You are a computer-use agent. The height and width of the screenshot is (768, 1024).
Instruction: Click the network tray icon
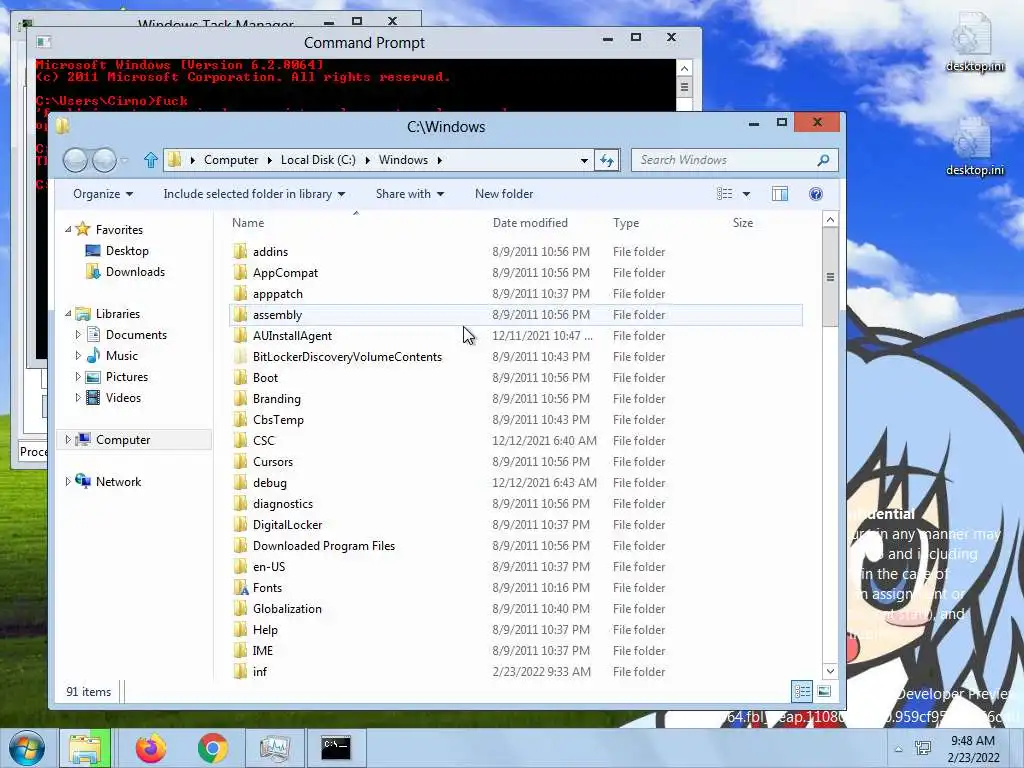point(923,748)
